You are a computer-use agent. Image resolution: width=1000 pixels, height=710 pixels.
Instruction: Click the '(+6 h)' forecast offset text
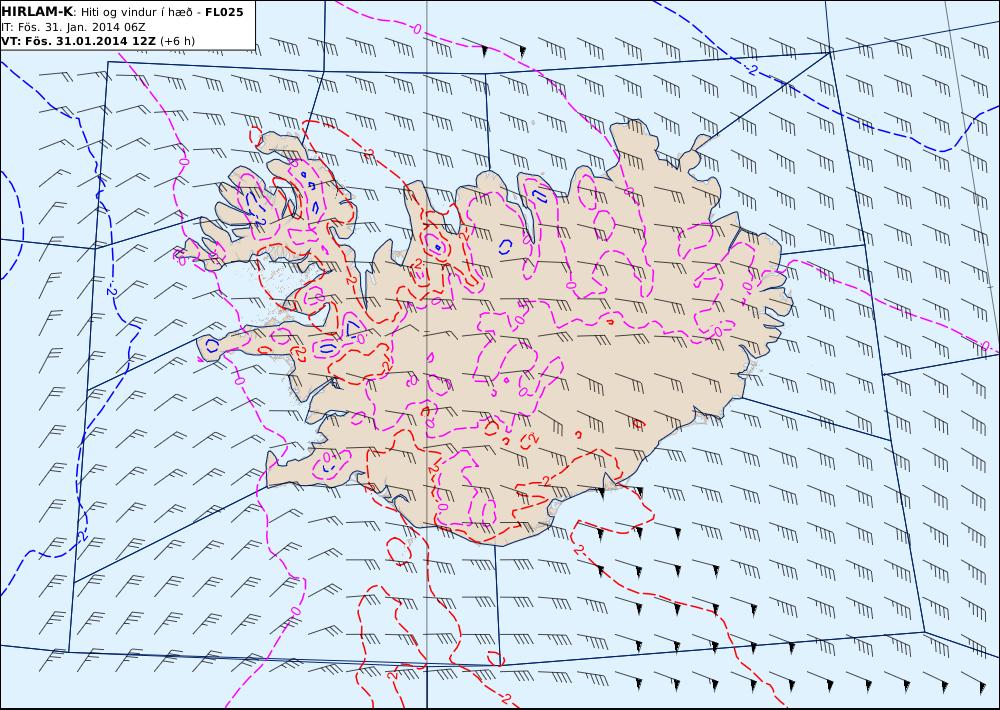point(177,41)
